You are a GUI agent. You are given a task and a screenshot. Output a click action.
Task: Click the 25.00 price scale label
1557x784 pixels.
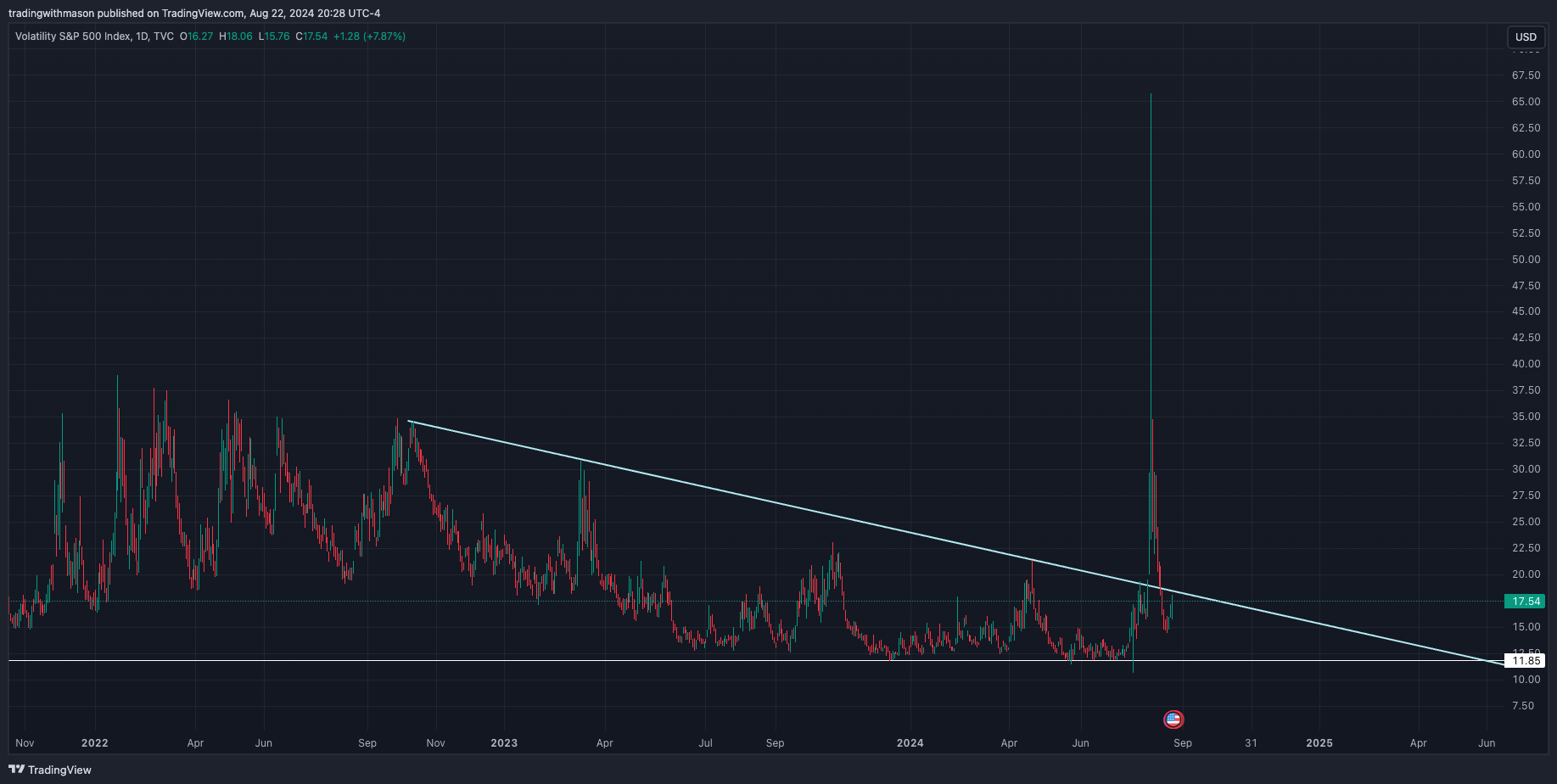pos(1526,522)
